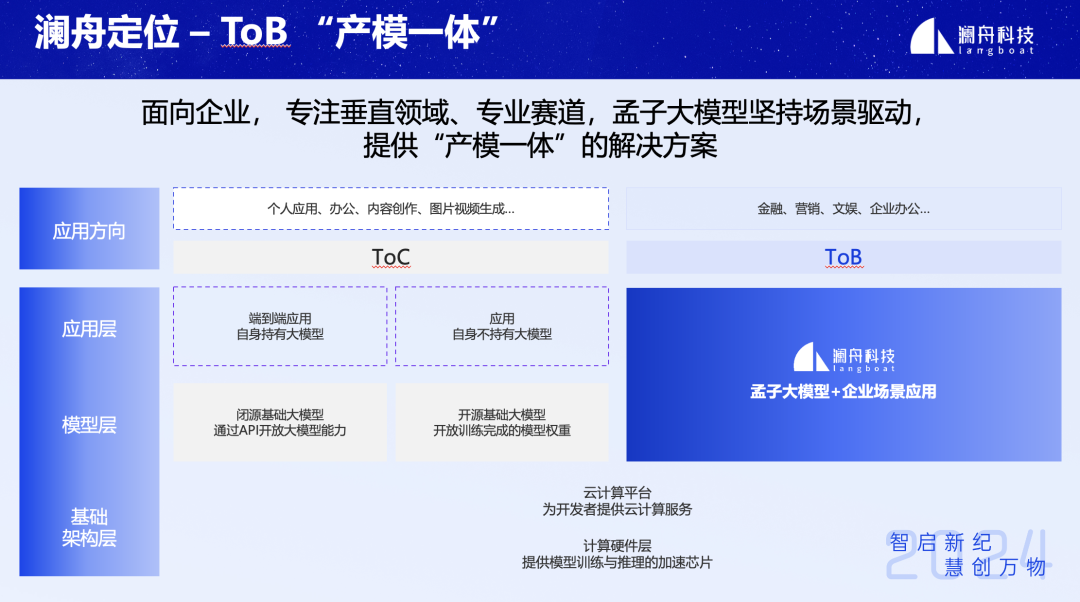Select the '端到端应用 自身持有大模型' dashed box
The height and width of the screenshot is (602, 1080).
[x=280, y=326]
